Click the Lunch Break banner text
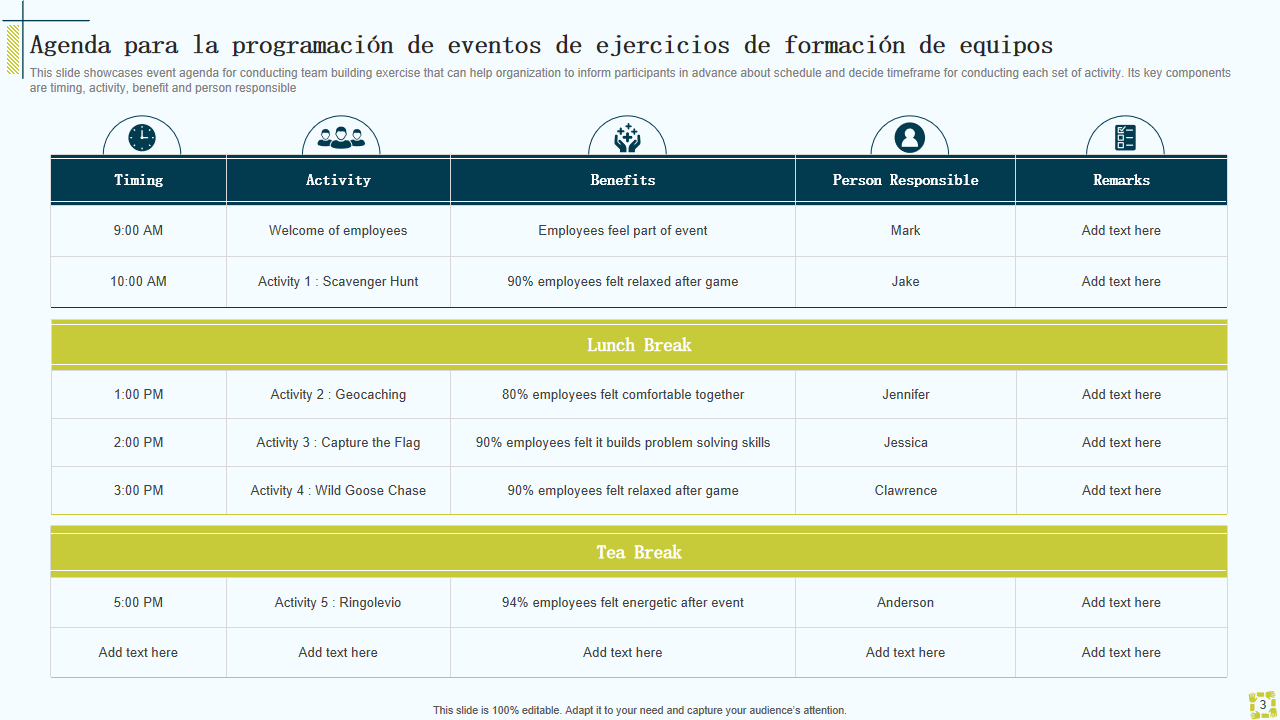 click(x=639, y=345)
